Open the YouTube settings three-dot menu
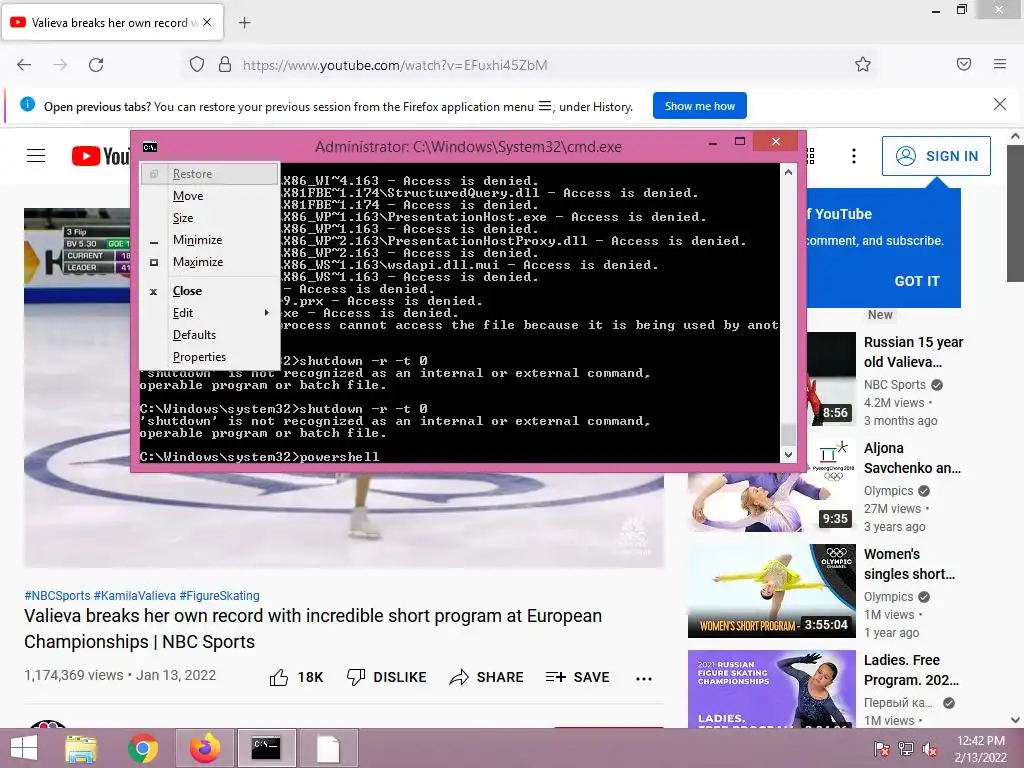The width and height of the screenshot is (1024, 768). [x=854, y=155]
